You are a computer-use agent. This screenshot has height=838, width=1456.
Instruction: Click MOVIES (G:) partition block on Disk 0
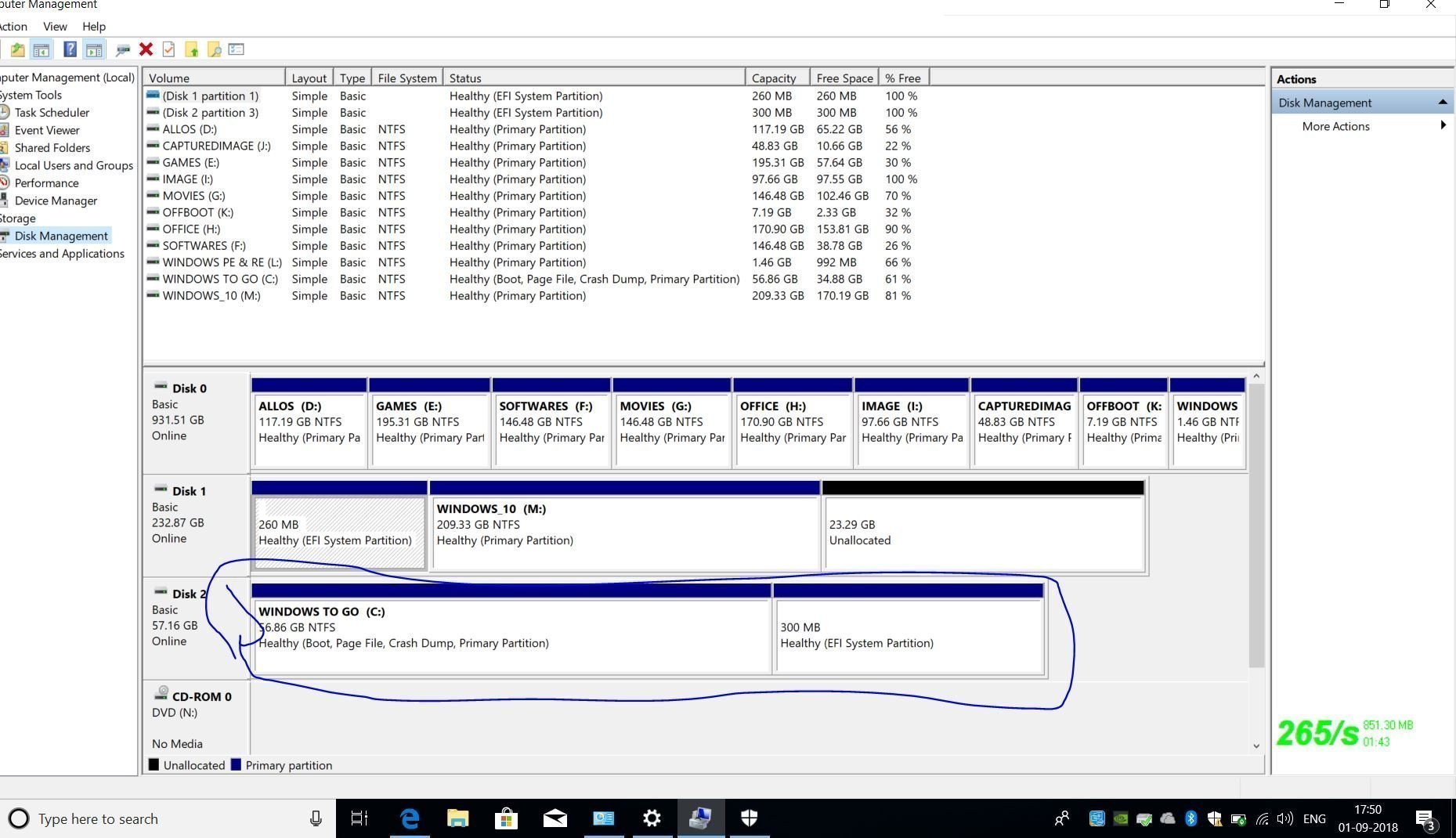(x=672, y=423)
